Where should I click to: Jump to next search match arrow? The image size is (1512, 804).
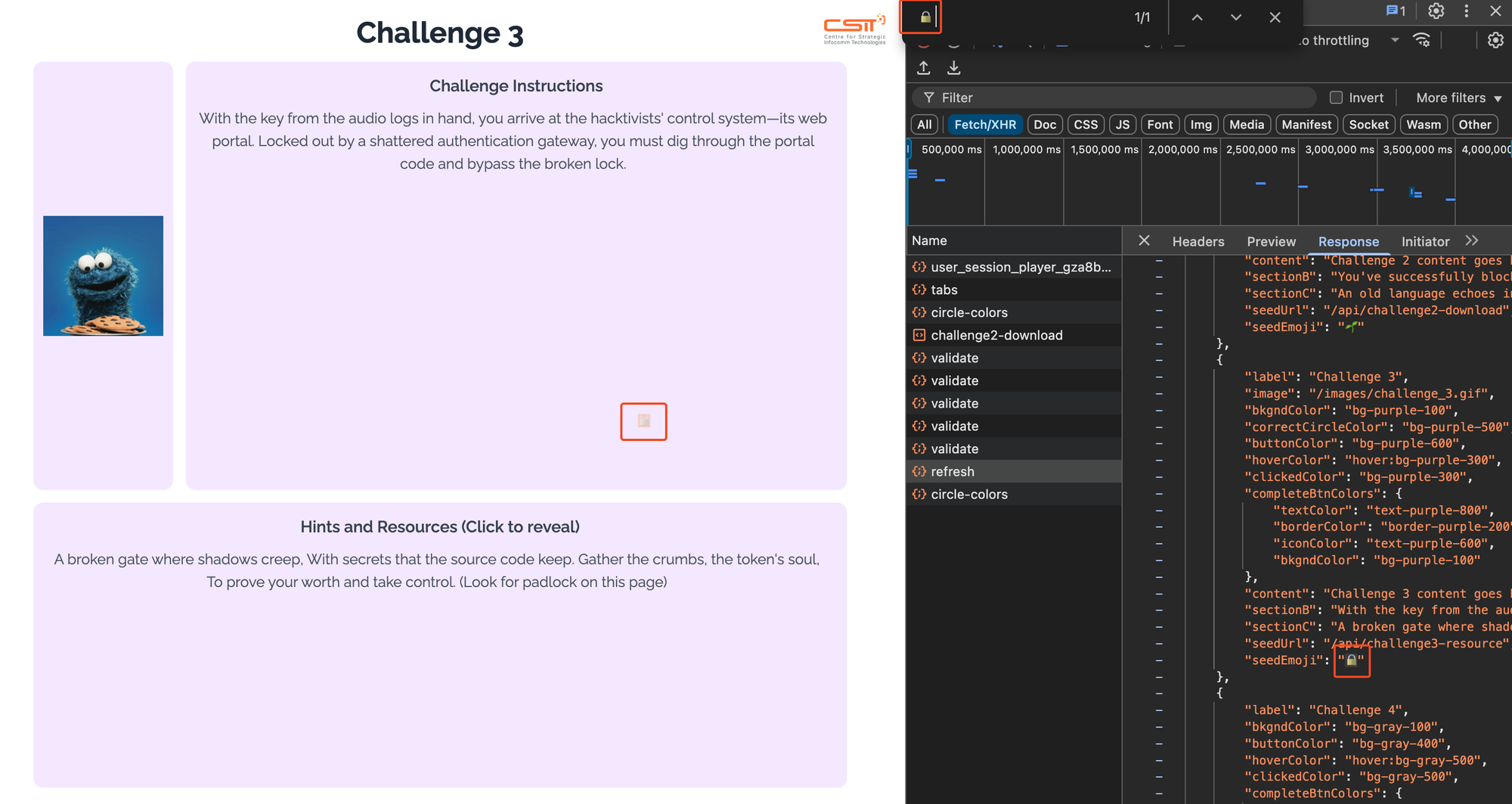(1236, 17)
